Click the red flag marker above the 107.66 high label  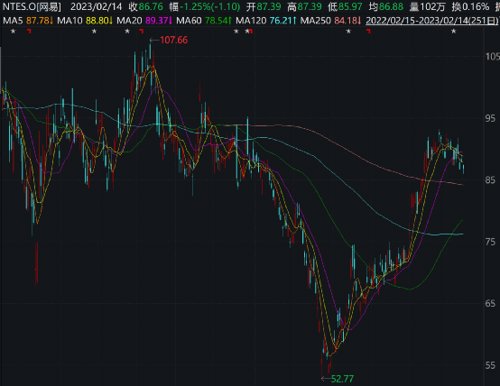click(141, 31)
